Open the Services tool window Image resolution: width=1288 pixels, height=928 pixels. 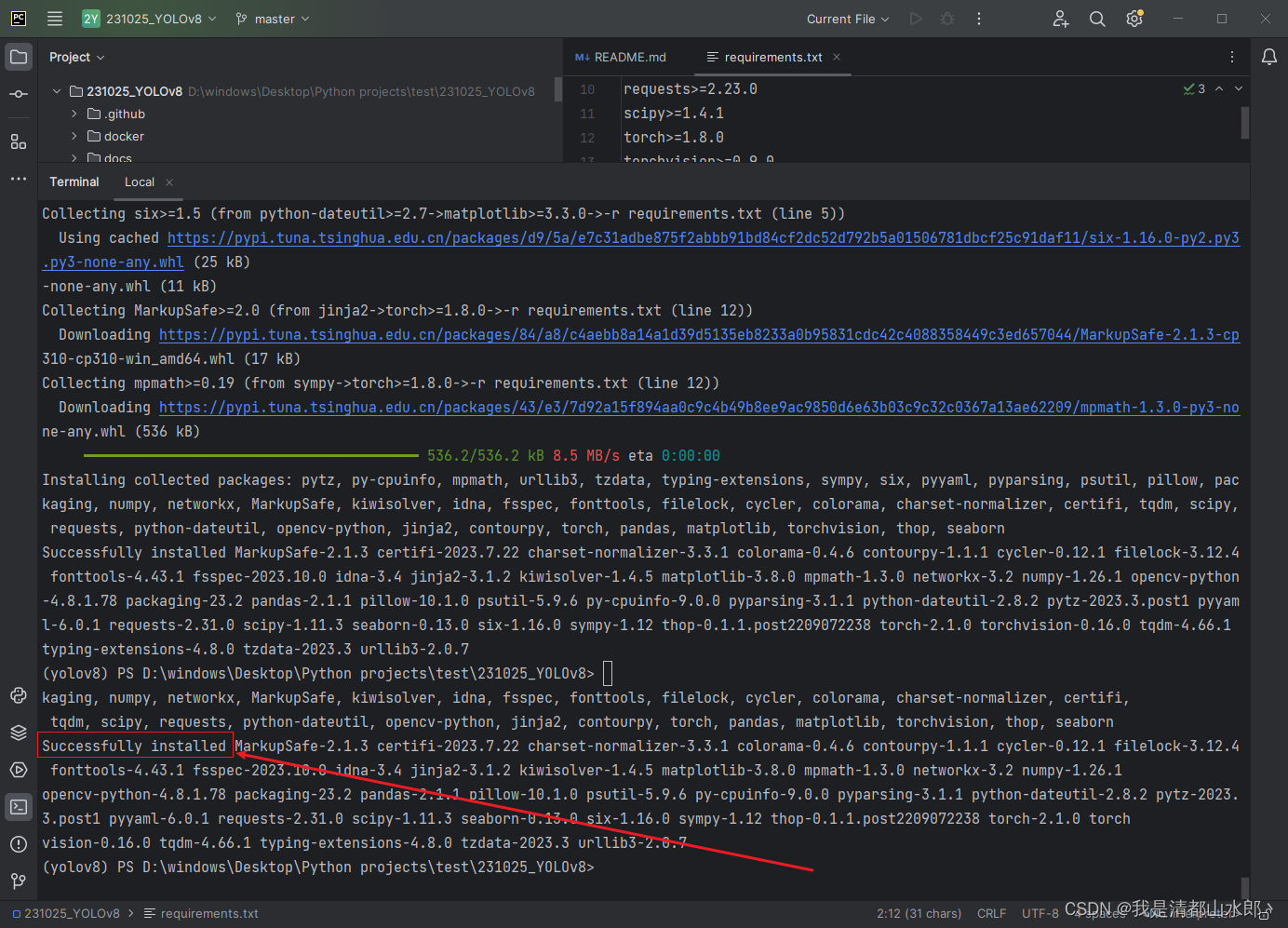pyautogui.click(x=19, y=770)
